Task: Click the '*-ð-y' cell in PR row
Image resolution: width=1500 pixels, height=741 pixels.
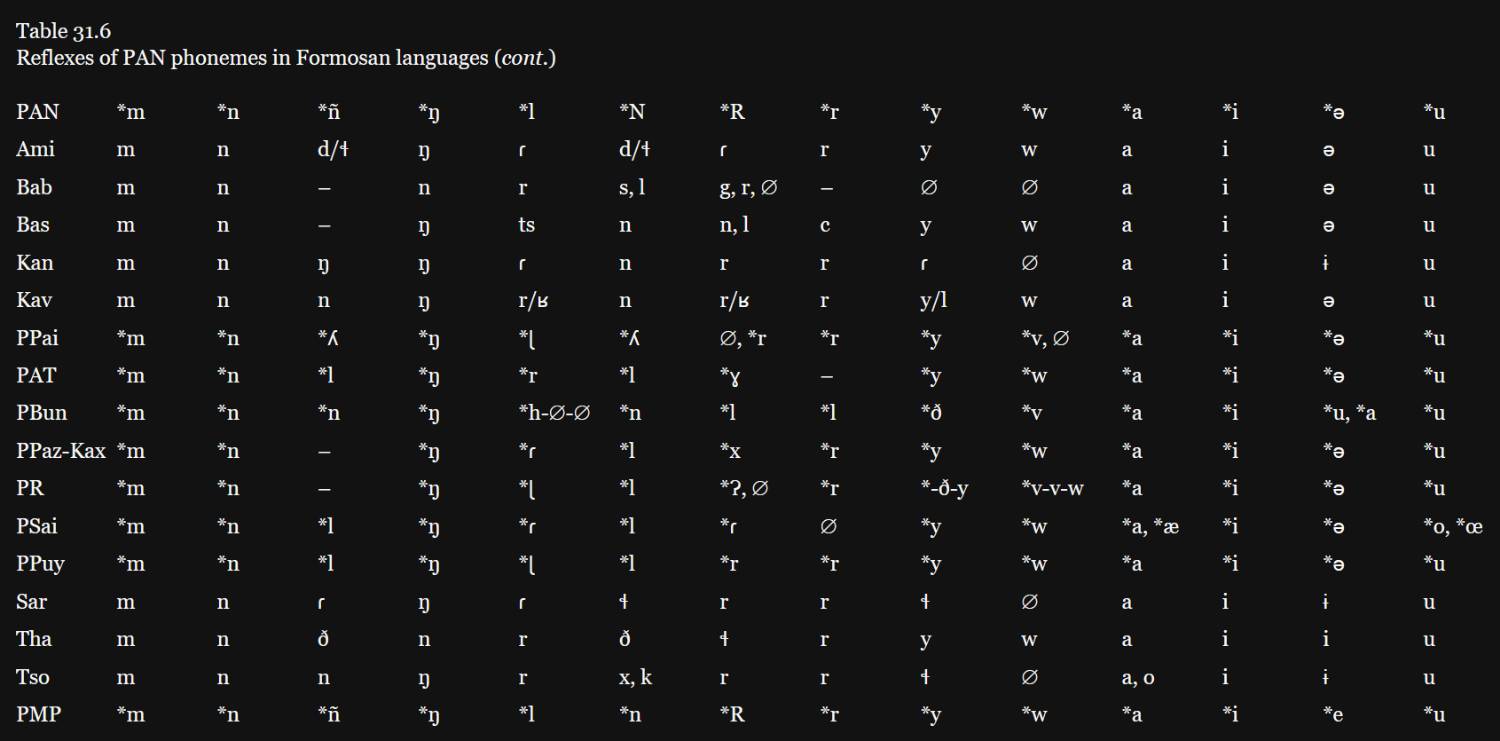Action: click(944, 489)
